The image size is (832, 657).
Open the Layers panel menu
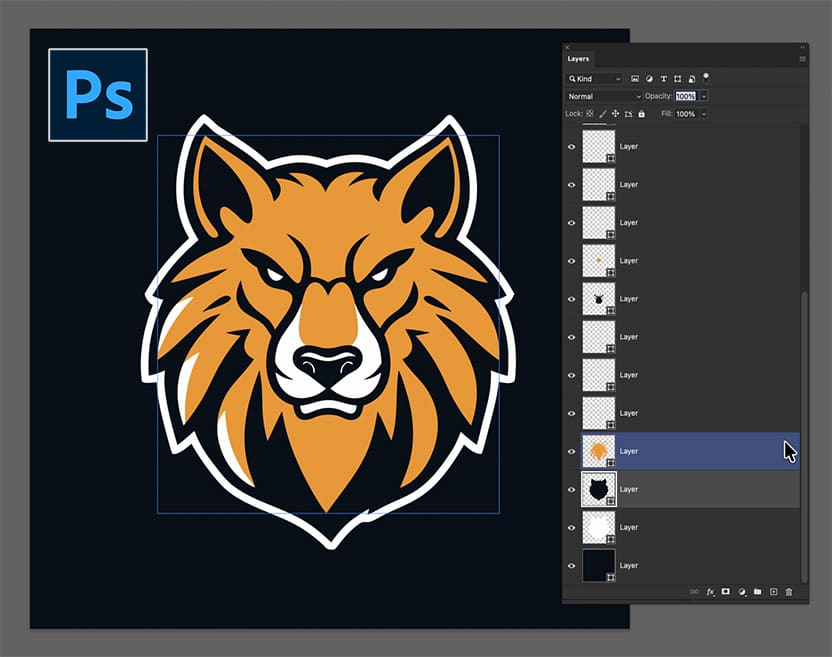point(801,57)
